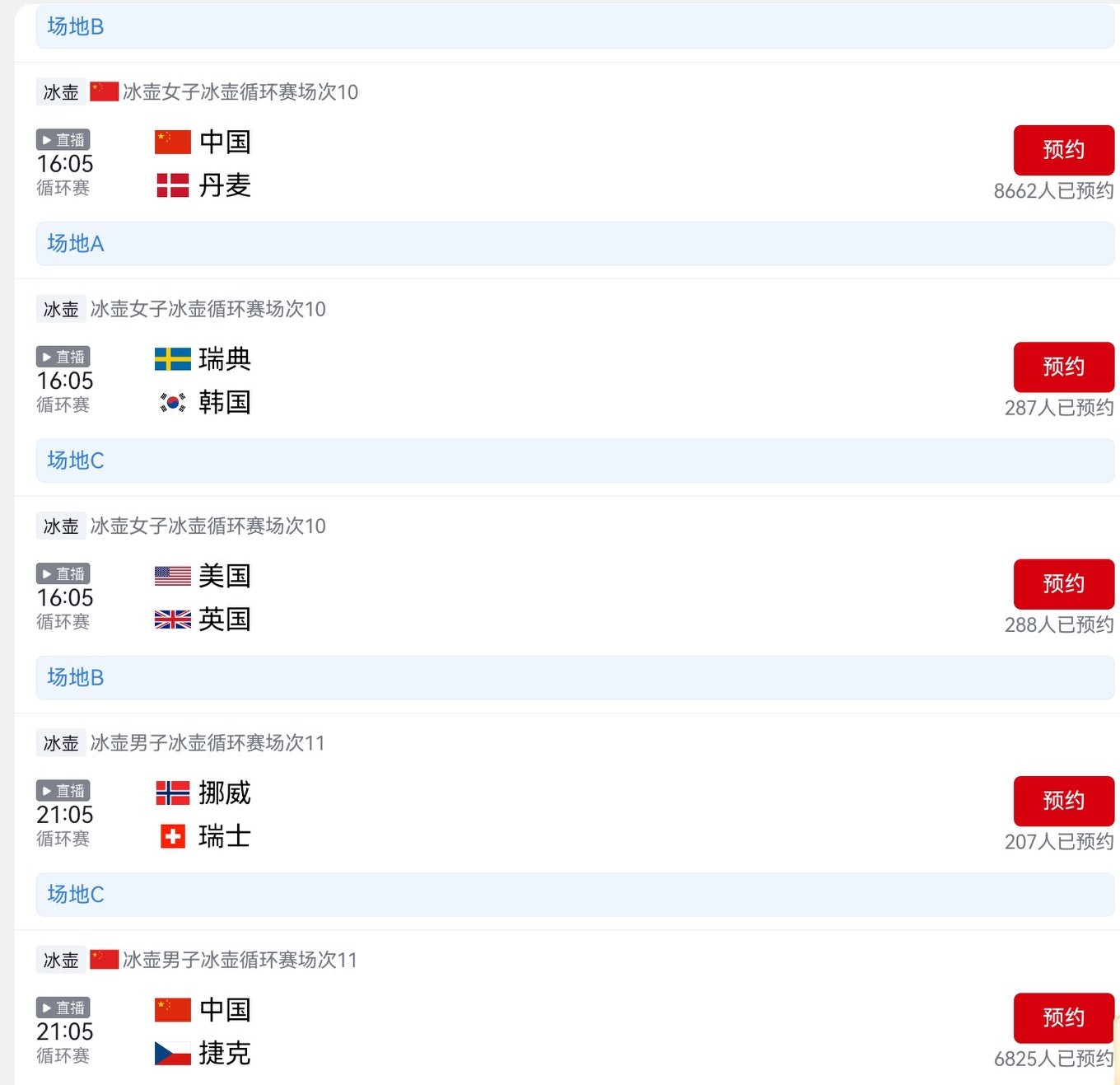1120x1085 pixels.
Task: Reserve the 中国 vs 捷克 match
Action: (x=1063, y=1017)
